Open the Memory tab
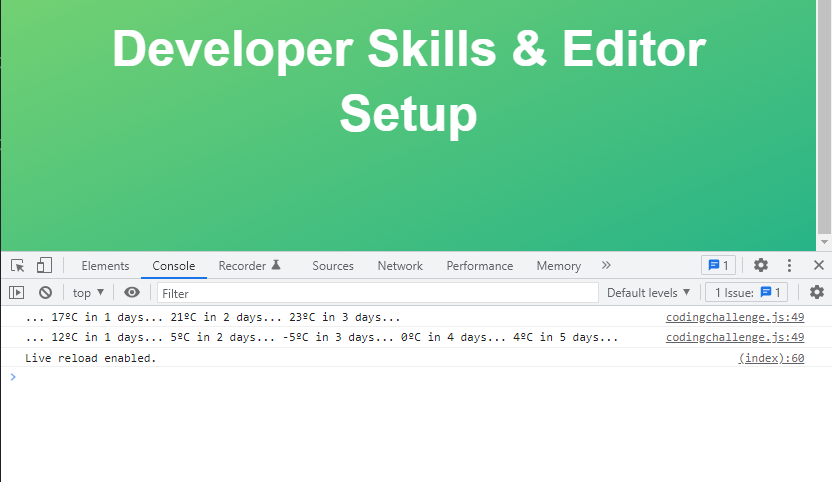The width and height of the screenshot is (832, 482). click(559, 266)
